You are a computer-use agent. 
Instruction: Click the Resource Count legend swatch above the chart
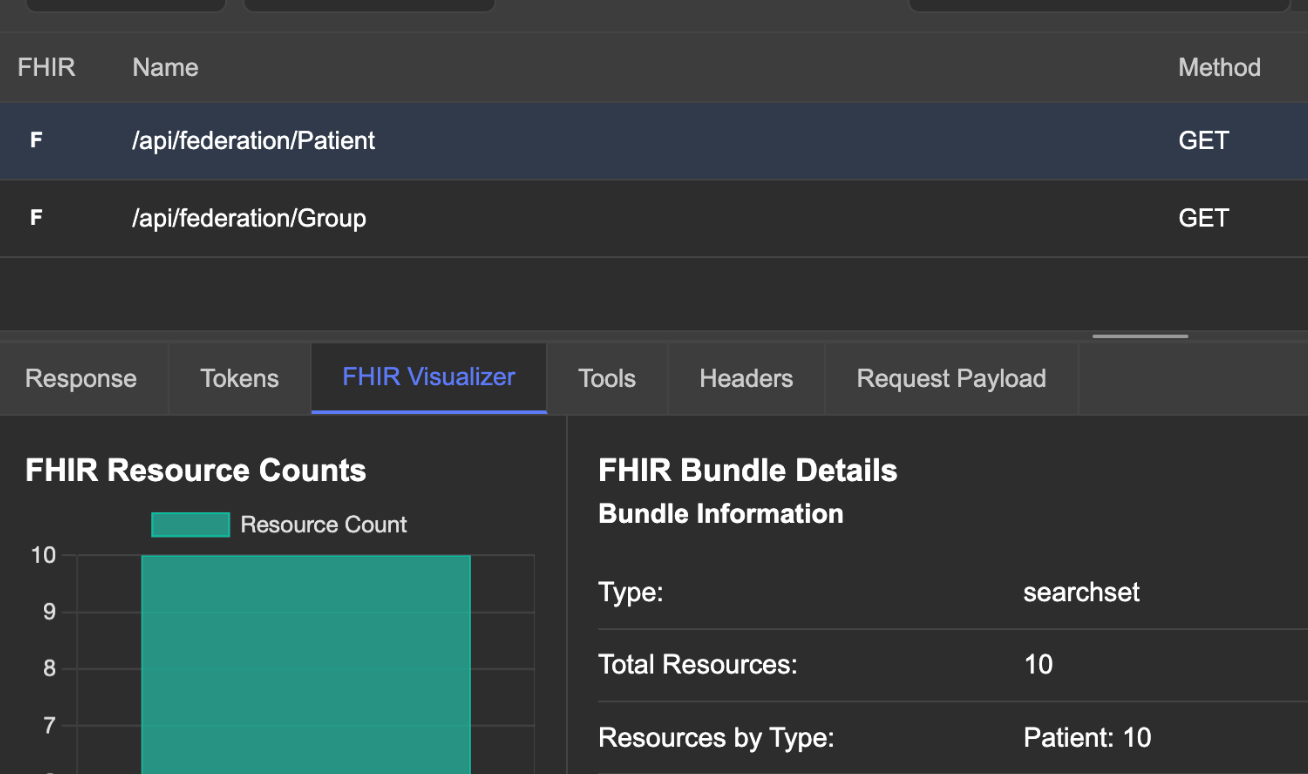click(190, 524)
